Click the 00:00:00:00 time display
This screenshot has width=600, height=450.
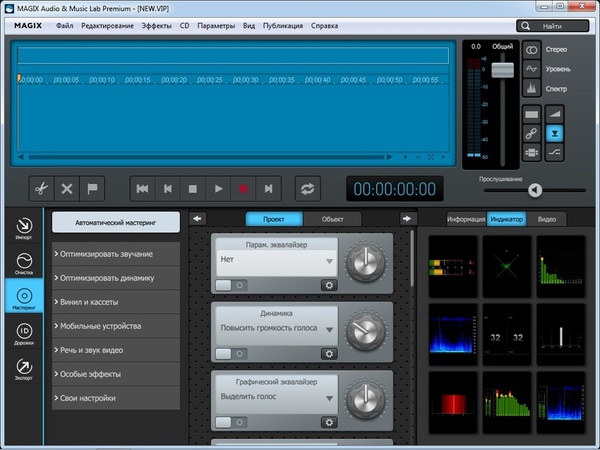click(395, 189)
